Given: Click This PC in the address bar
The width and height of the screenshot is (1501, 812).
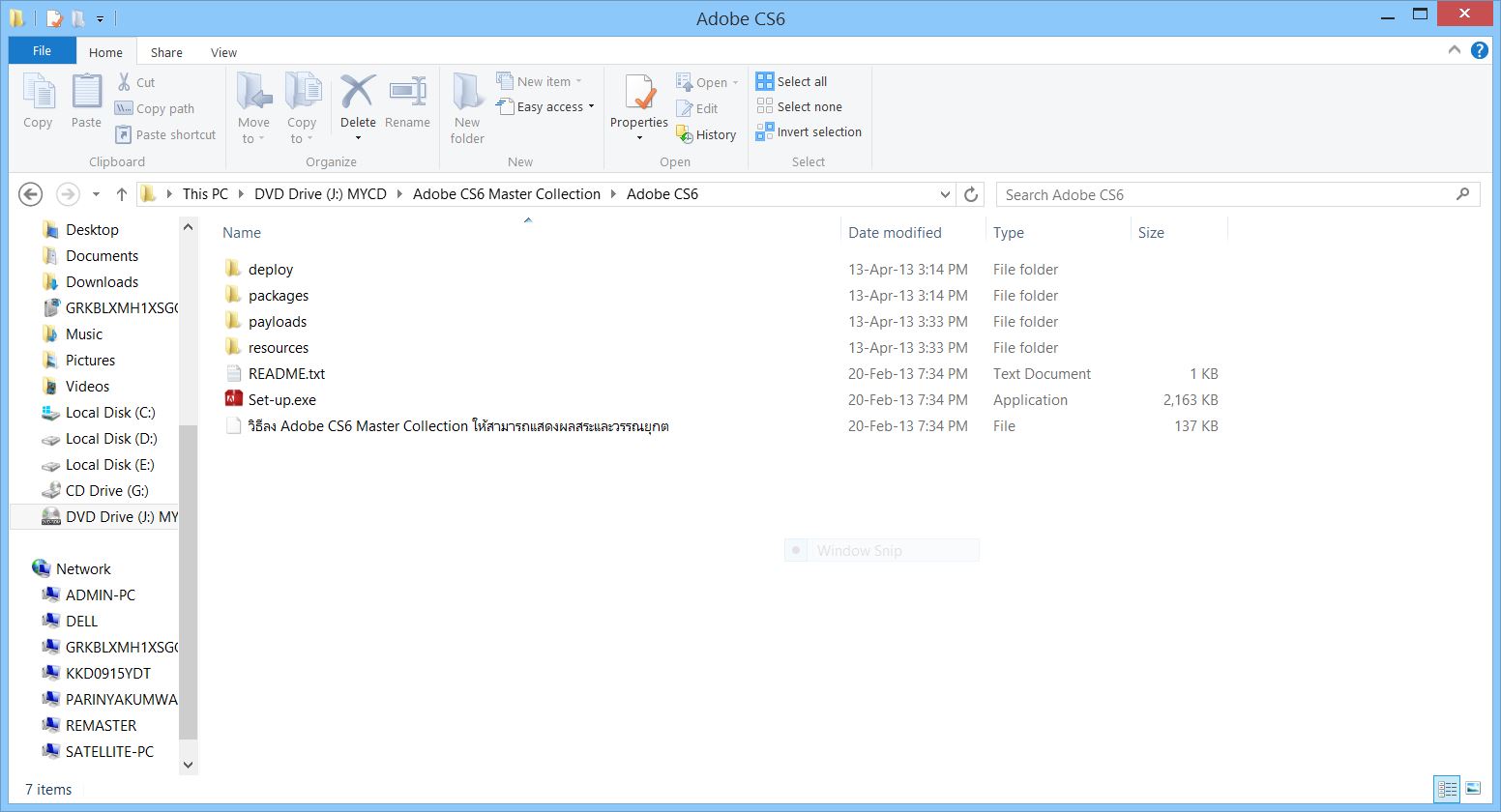Looking at the screenshot, I should [205, 194].
